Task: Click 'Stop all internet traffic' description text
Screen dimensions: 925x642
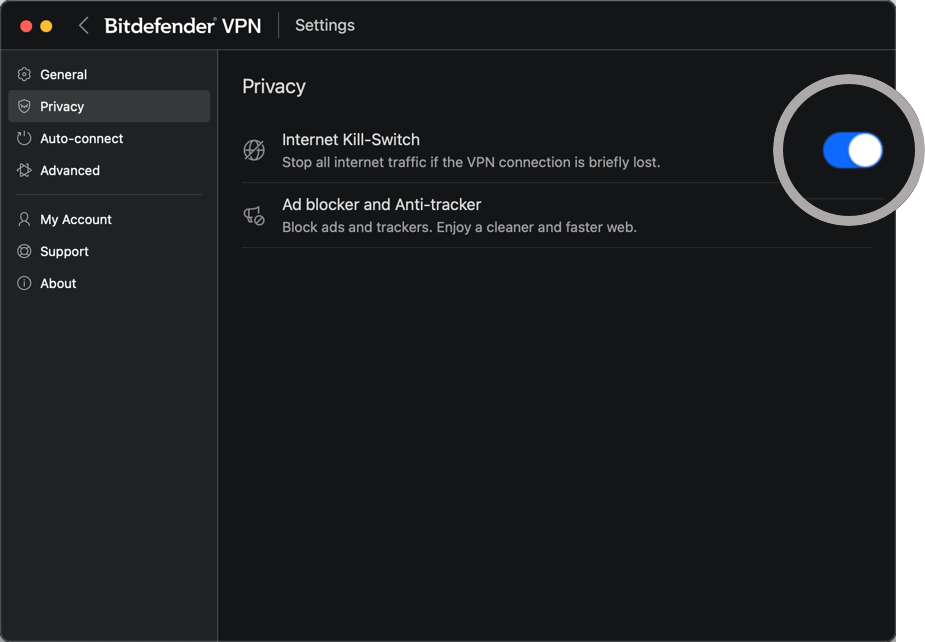Action: [471, 162]
